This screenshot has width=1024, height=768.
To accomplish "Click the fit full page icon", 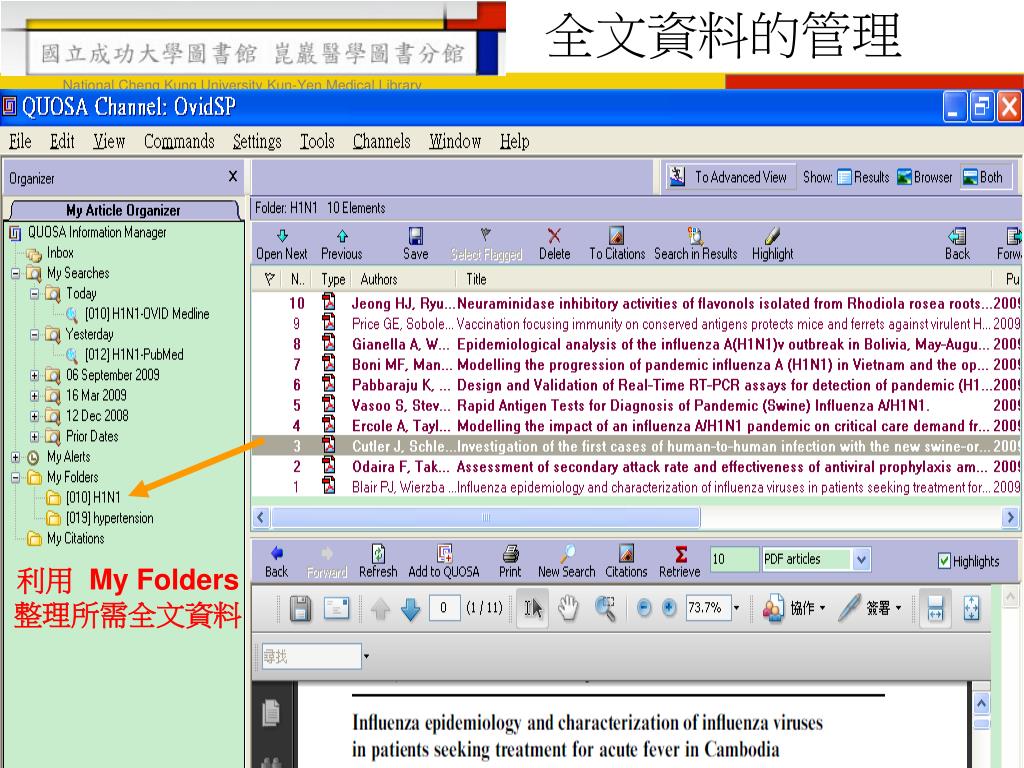I will click(971, 608).
